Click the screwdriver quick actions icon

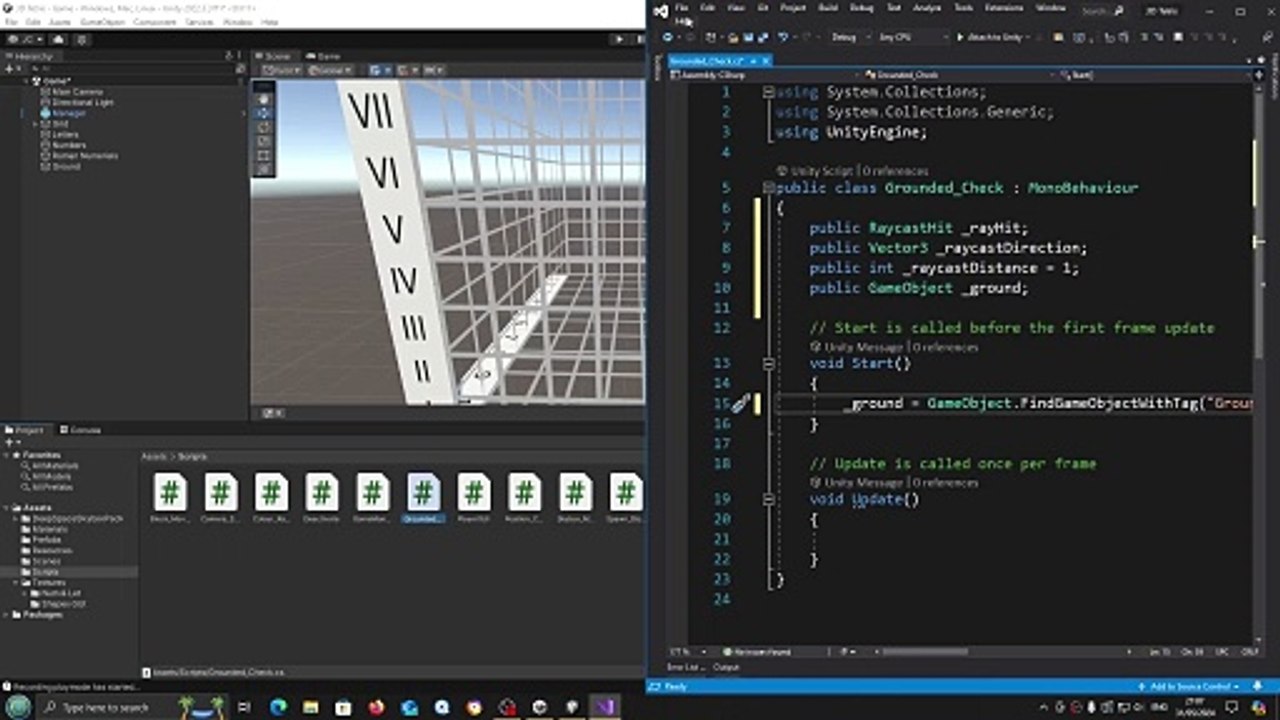coord(740,404)
